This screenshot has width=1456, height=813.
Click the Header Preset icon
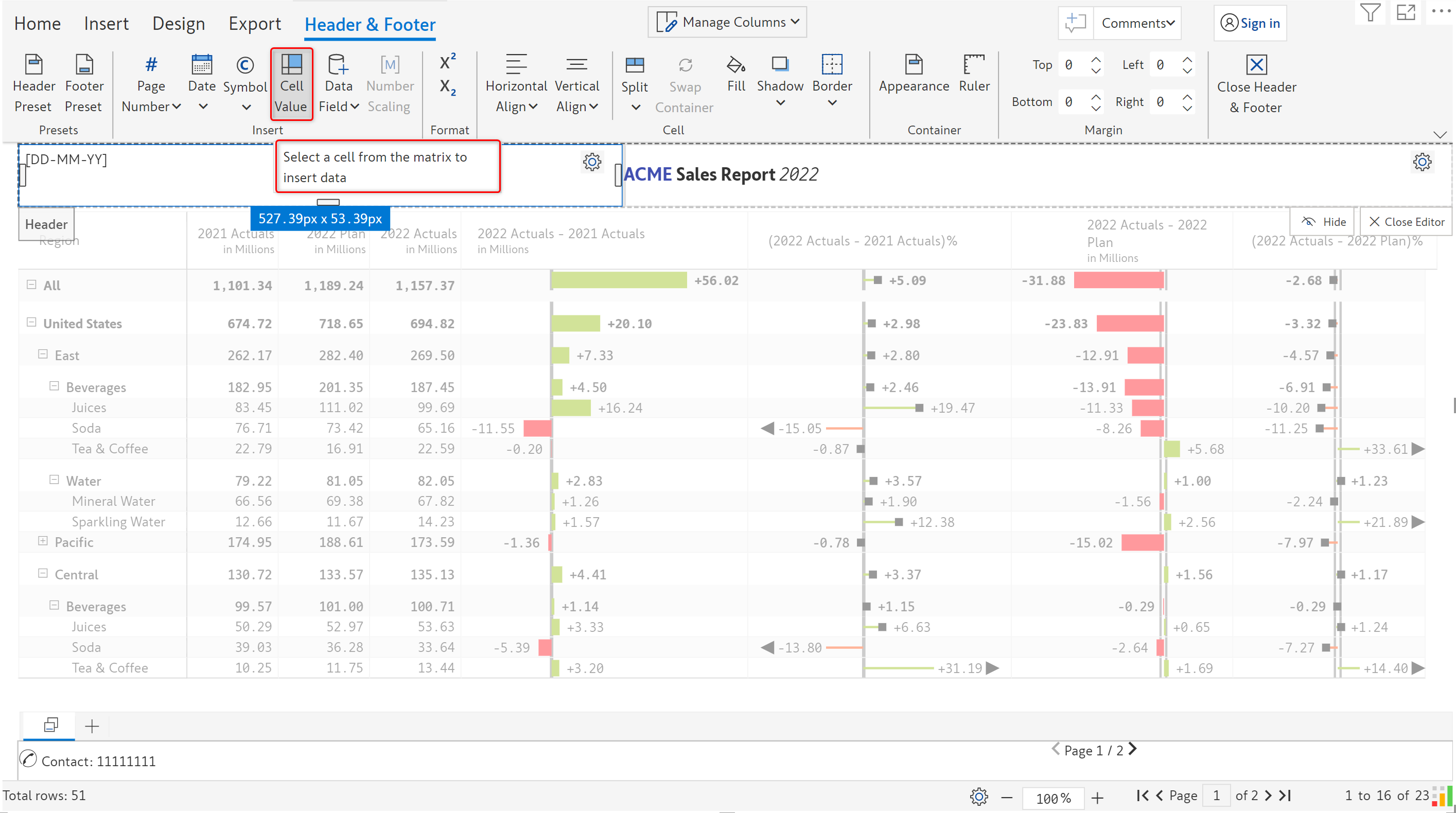click(x=34, y=65)
